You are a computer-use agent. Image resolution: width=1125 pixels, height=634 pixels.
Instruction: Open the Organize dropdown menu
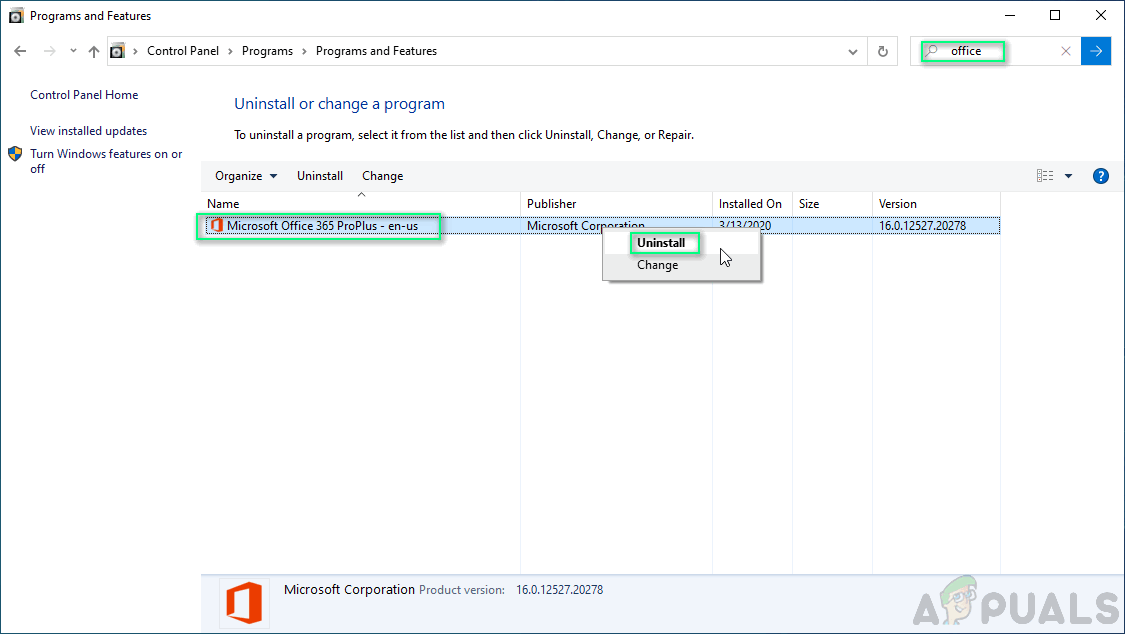click(246, 176)
